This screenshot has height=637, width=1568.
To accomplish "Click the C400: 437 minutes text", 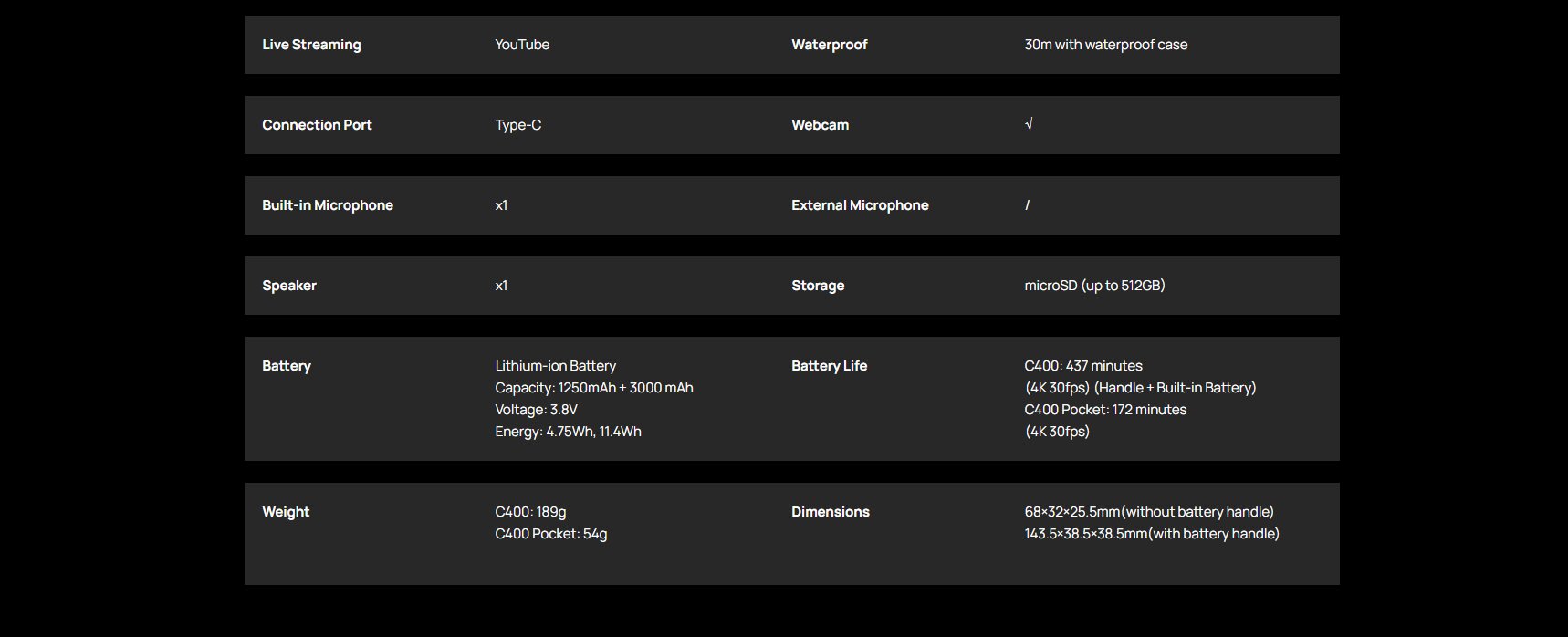I will [x=1083, y=366].
